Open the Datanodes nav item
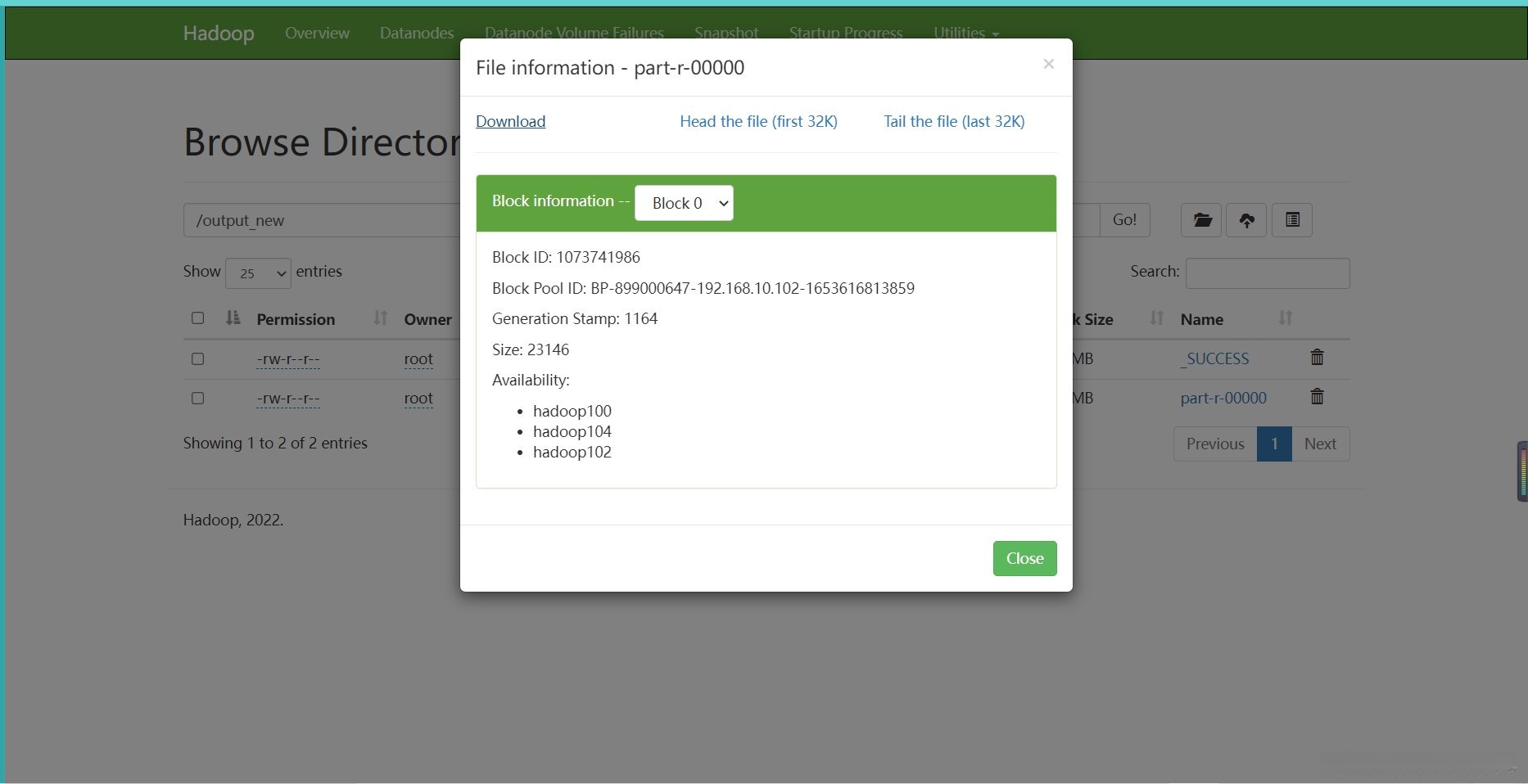 (x=417, y=33)
